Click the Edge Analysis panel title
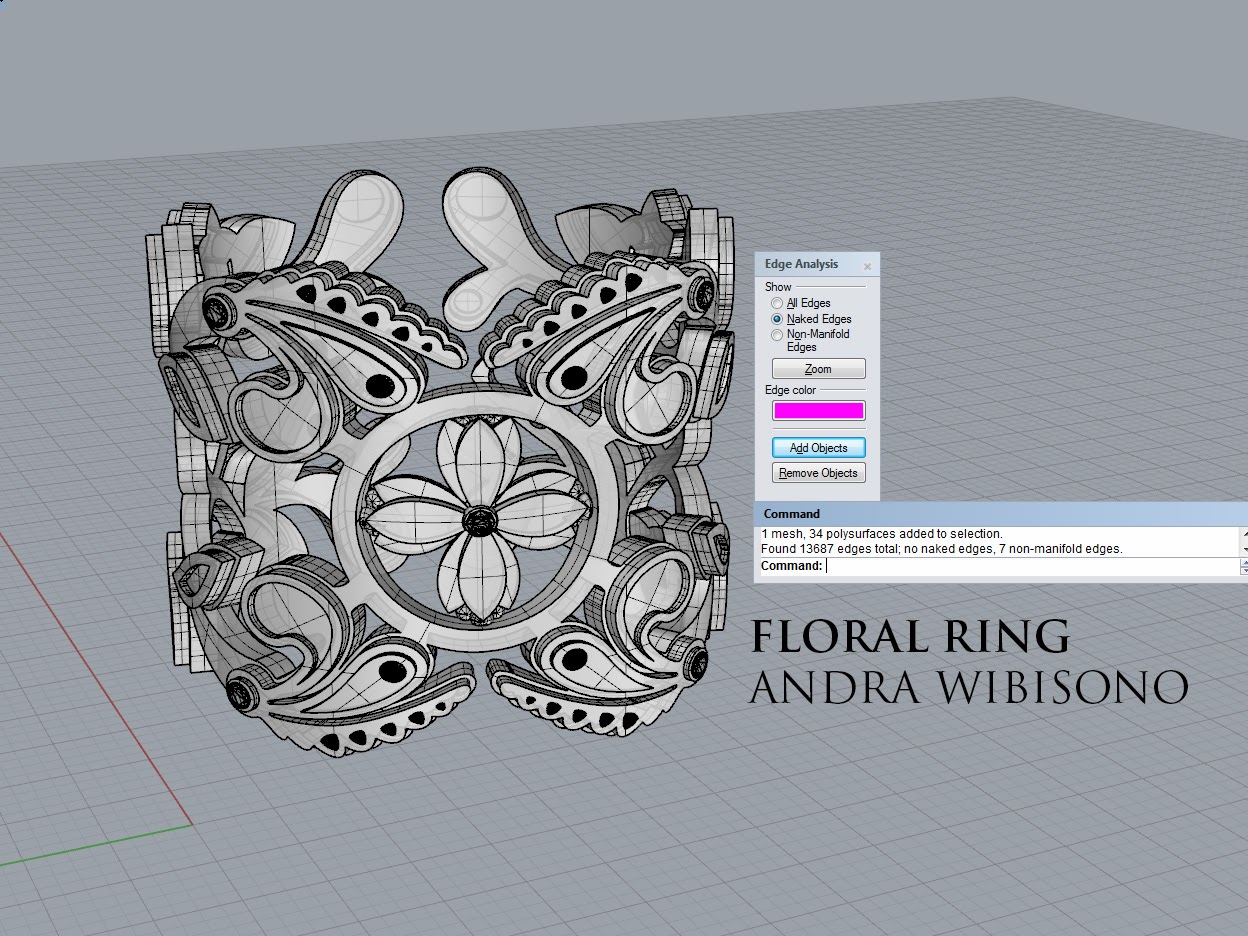This screenshot has width=1248, height=936. tap(801, 264)
